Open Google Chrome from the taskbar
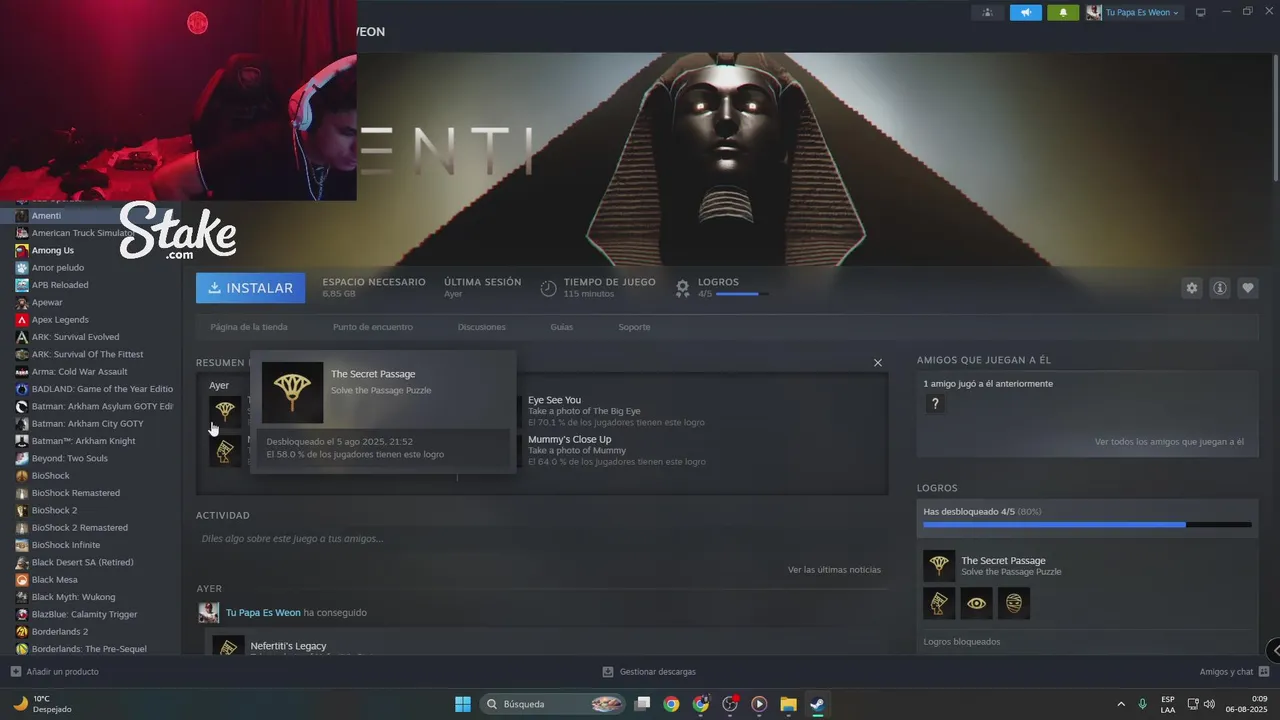Image resolution: width=1280 pixels, height=720 pixels. [x=671, y=704]
